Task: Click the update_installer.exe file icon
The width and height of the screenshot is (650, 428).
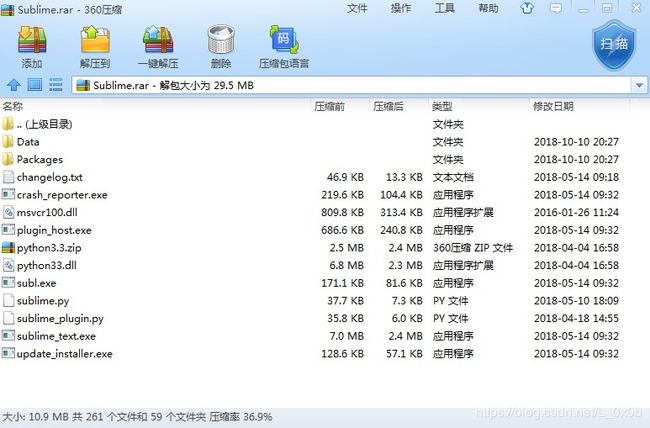Action: tap(8, 353)
